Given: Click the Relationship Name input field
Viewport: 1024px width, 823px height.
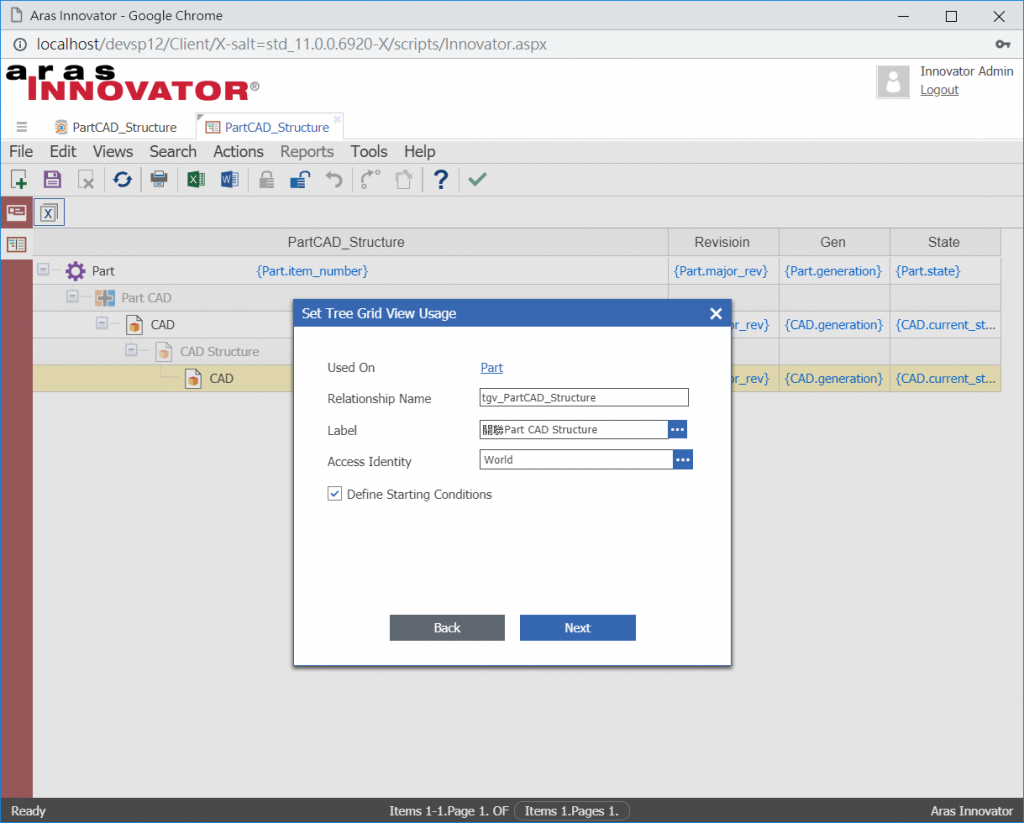Looking at the screenshot, I should (x=584, y=397).
